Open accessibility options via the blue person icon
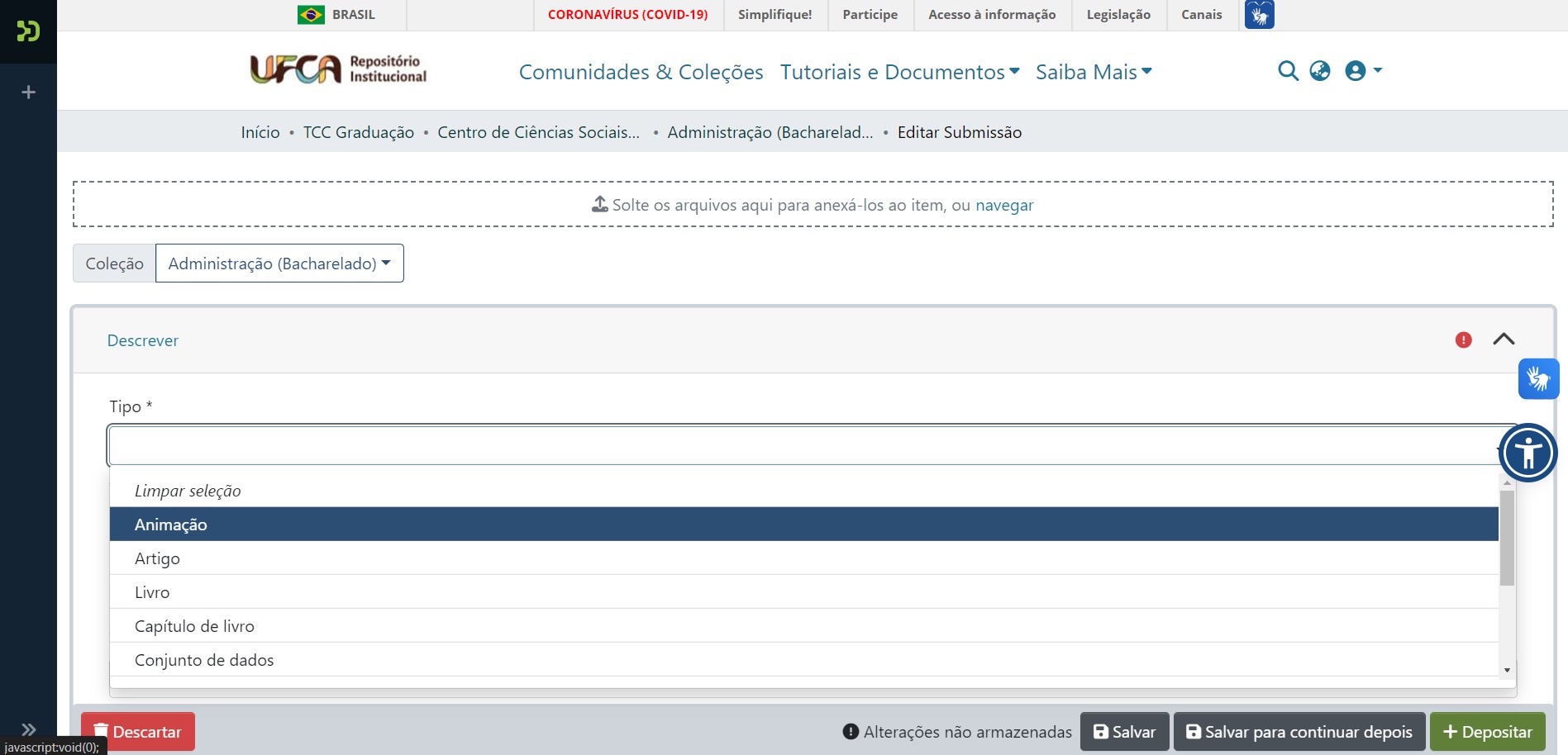Viewport: 1568px width, 755px height. coord(1529,453)
